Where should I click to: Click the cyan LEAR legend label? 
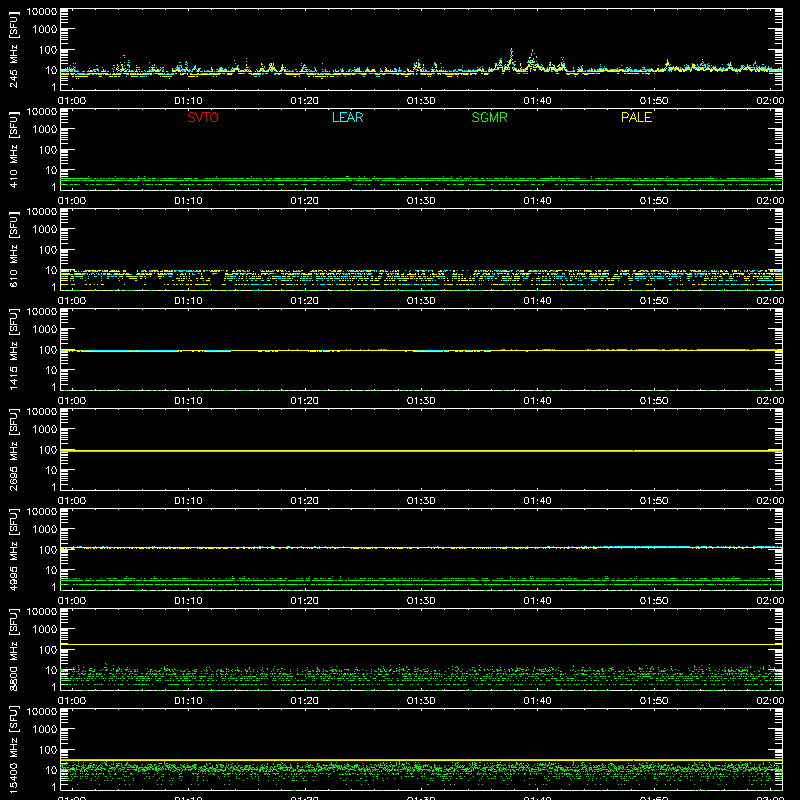347,117
